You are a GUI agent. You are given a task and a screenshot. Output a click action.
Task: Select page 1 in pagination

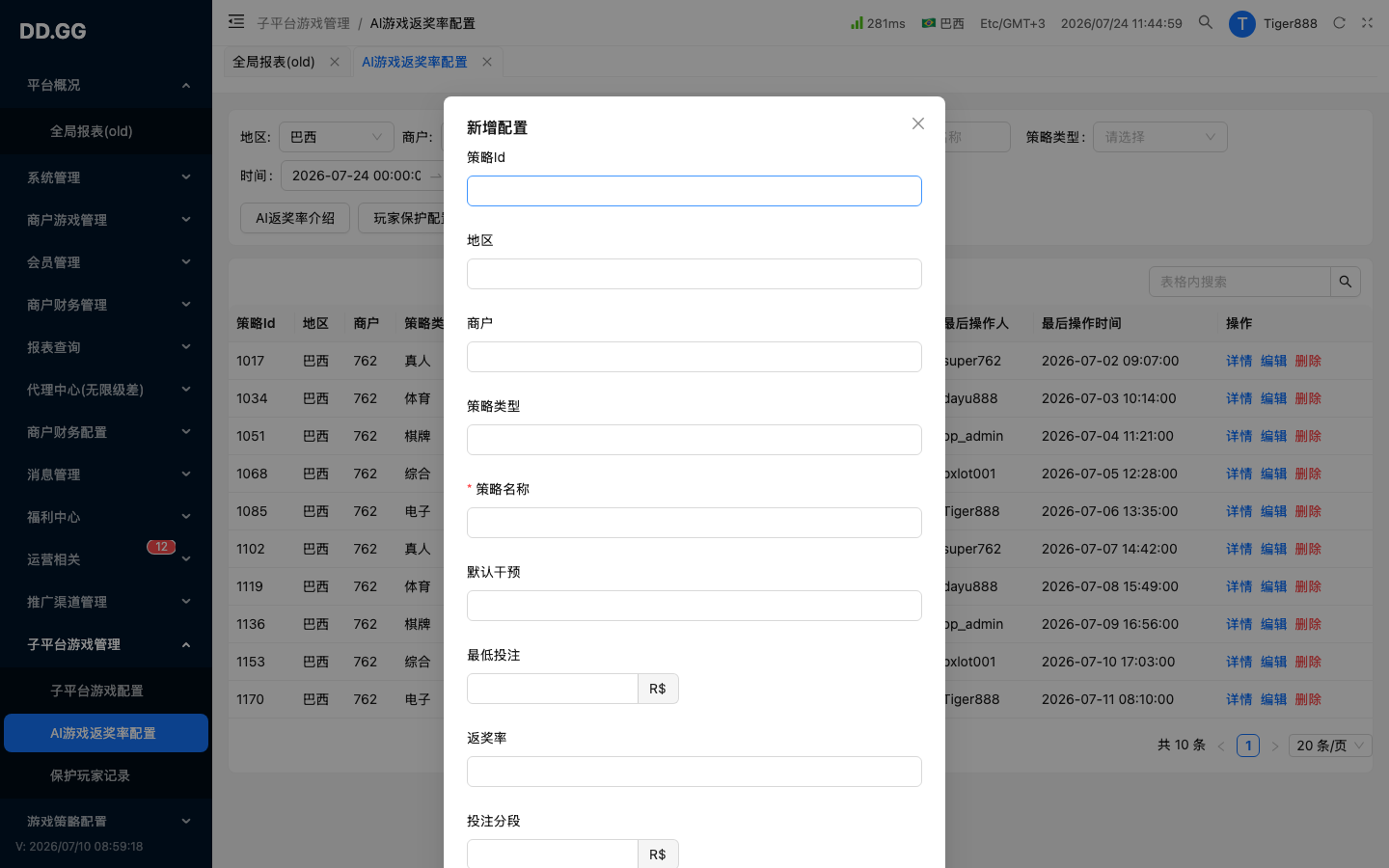1248,746
